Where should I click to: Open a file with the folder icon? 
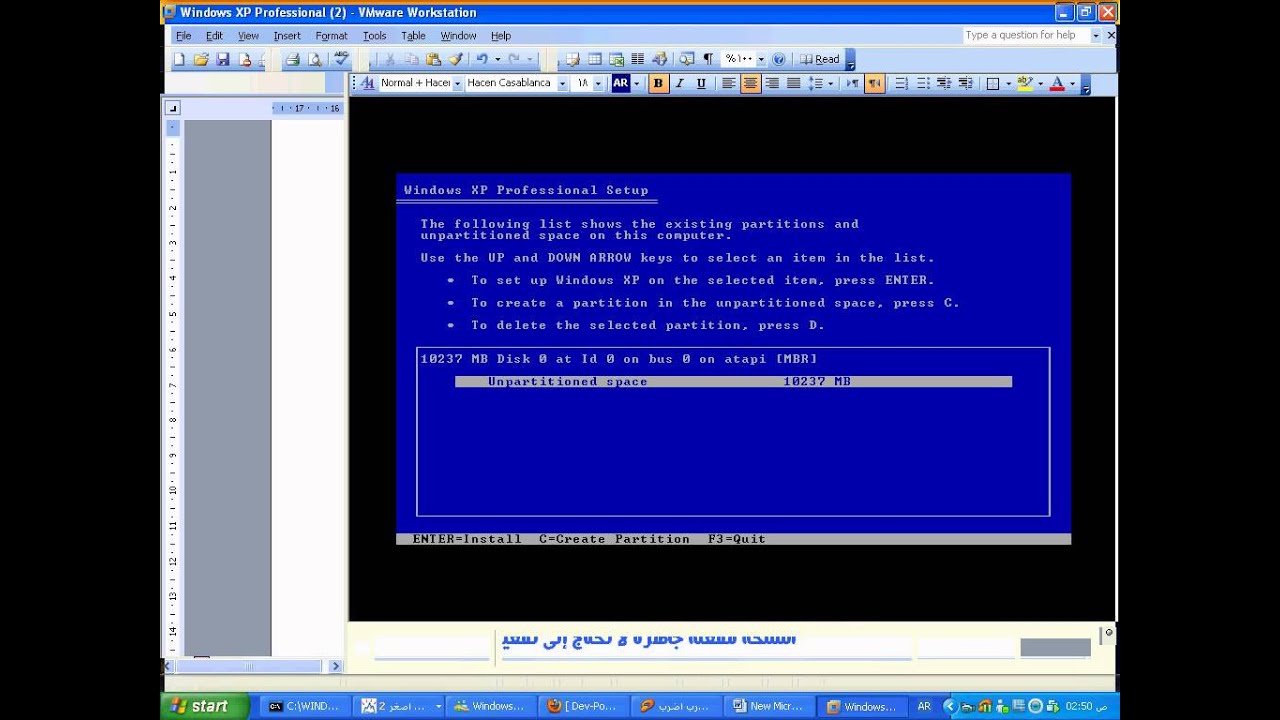(201, 60)
